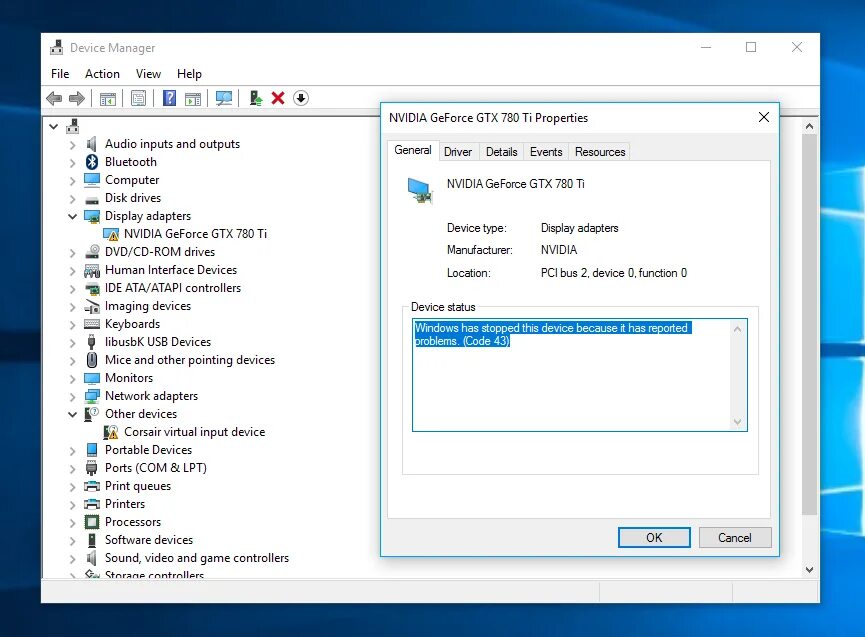
Task: Expand the Bluetooth tree node
Action: coord(72,163)
